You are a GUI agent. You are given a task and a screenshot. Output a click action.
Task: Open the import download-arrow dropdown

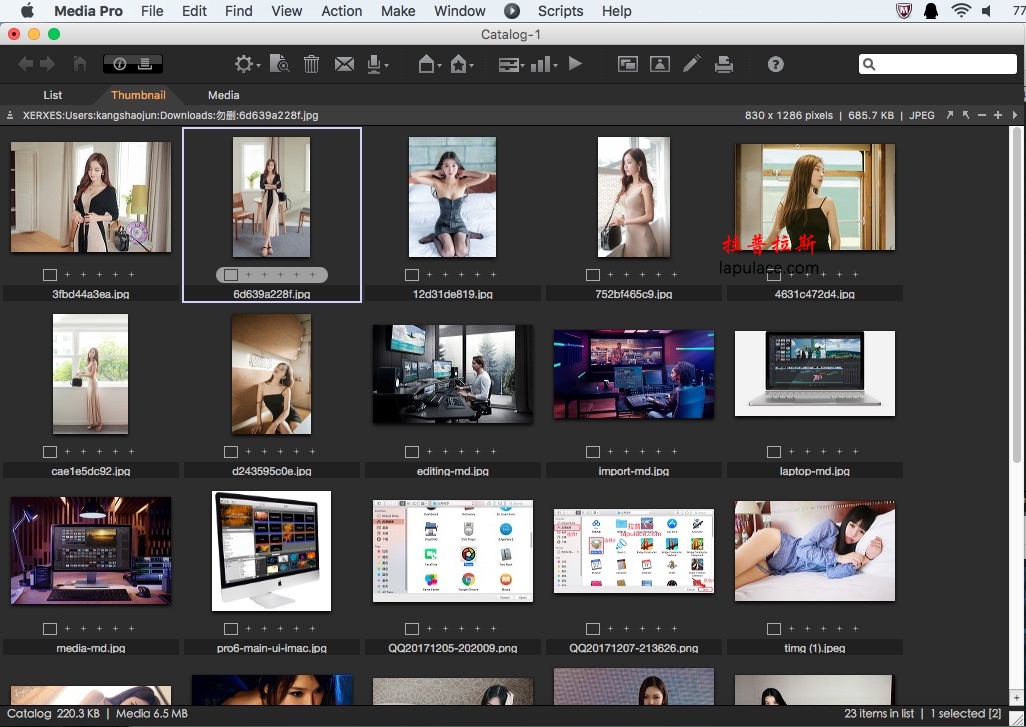(378, 64)
